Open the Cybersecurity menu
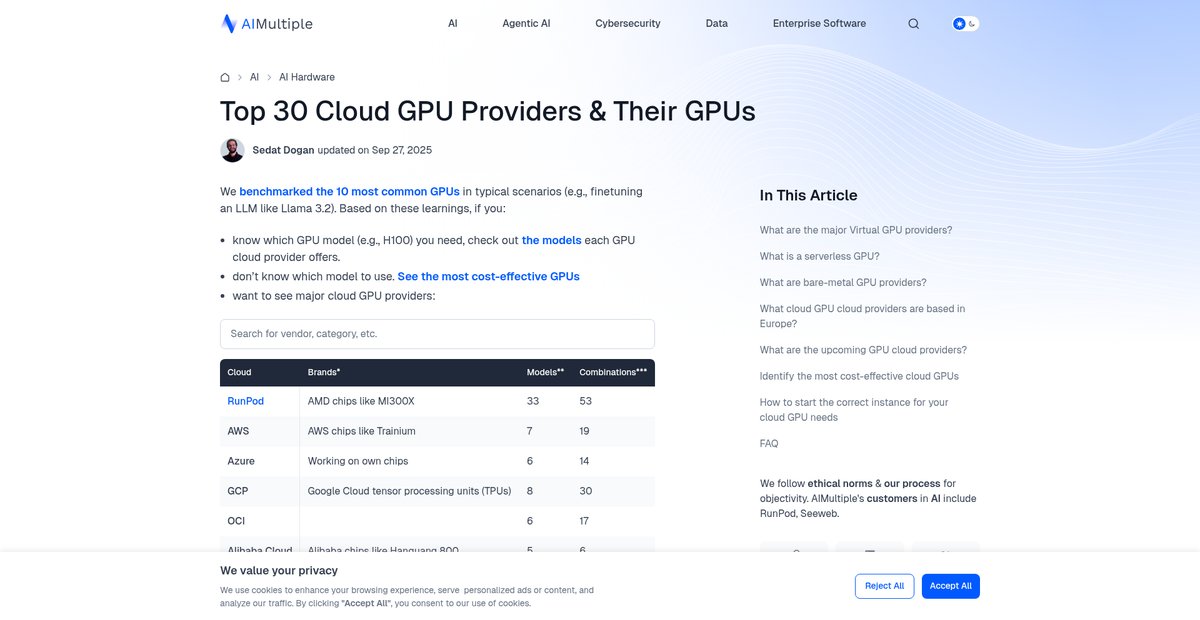The width and height of the screenshot is (1200, 620). 628,24
